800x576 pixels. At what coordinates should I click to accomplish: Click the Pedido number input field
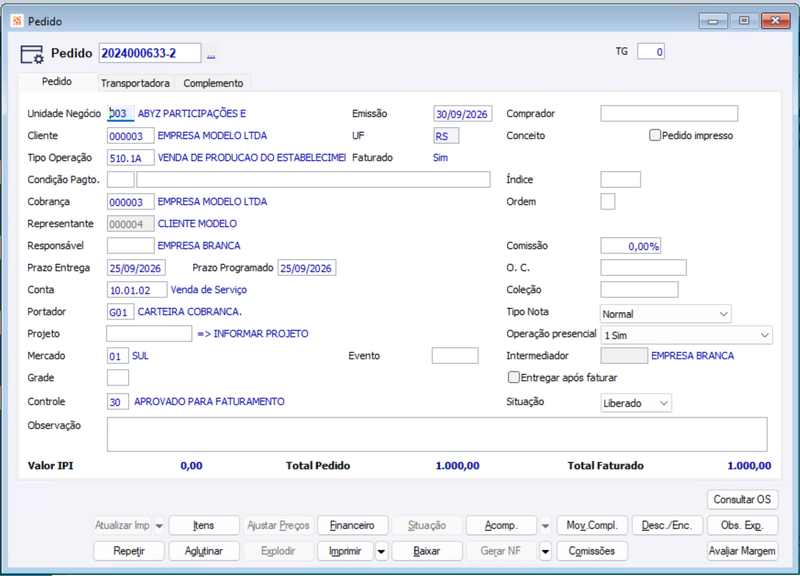pyautogui.click(x=150, y=53)
